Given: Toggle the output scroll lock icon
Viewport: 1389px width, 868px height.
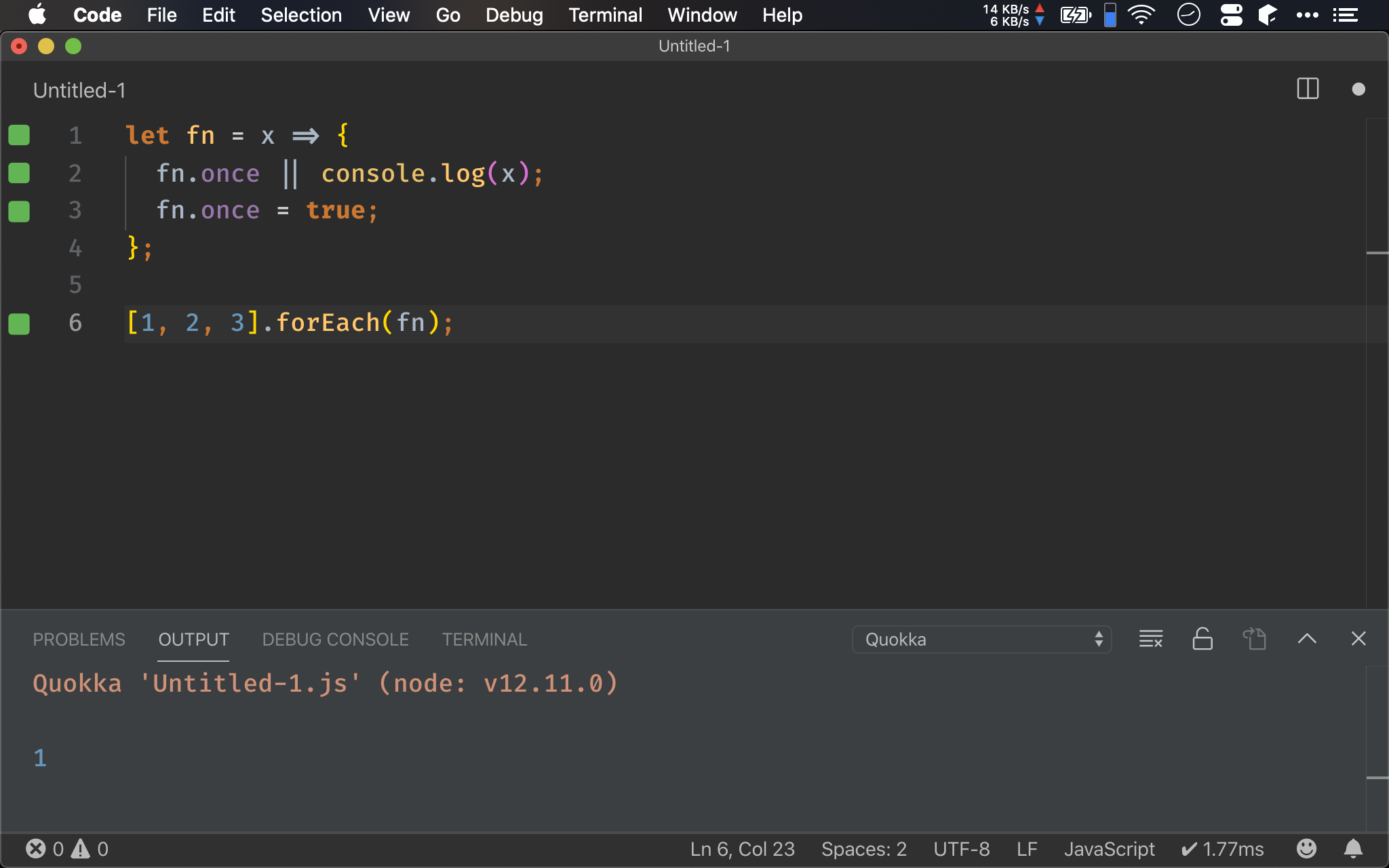Looking at the screenshot, I should pos(1202,639).
